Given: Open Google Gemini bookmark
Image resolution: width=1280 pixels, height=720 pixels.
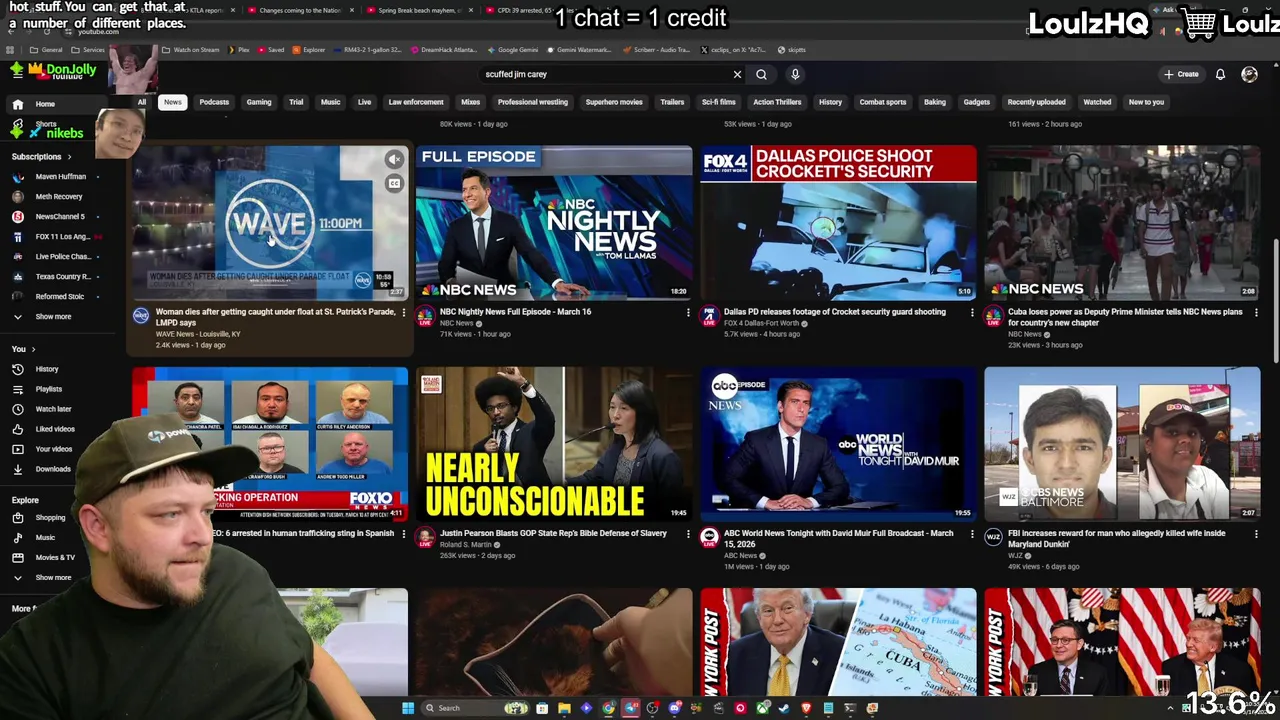Looking at the screenshot, I should [512, 49].
